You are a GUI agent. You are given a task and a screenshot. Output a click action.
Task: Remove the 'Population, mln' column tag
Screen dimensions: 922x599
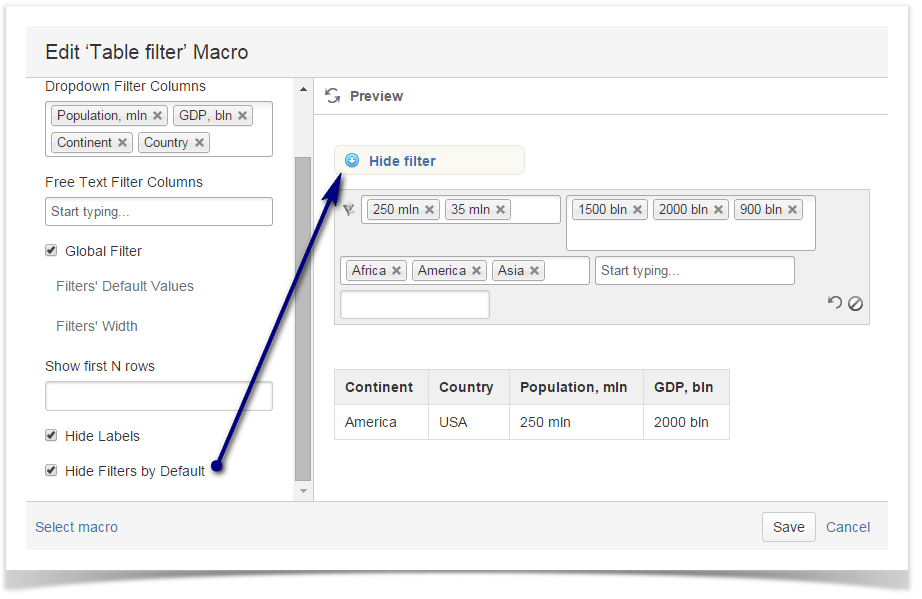click(x=157, y=116)
